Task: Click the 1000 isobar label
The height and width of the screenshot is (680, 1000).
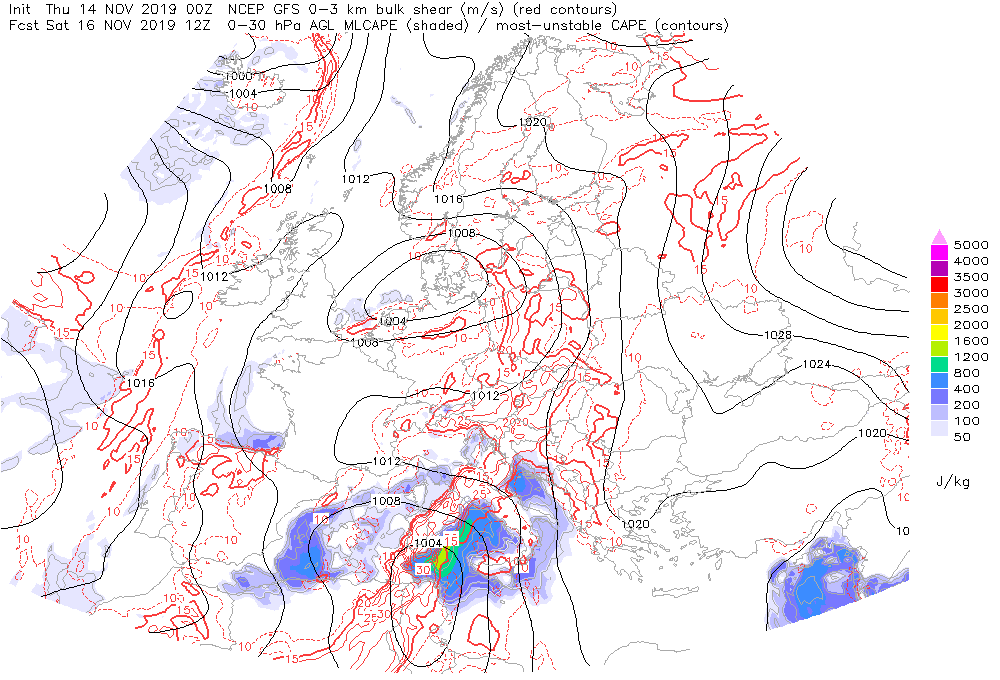Action: pyautogui.click(x=239, y=76)
